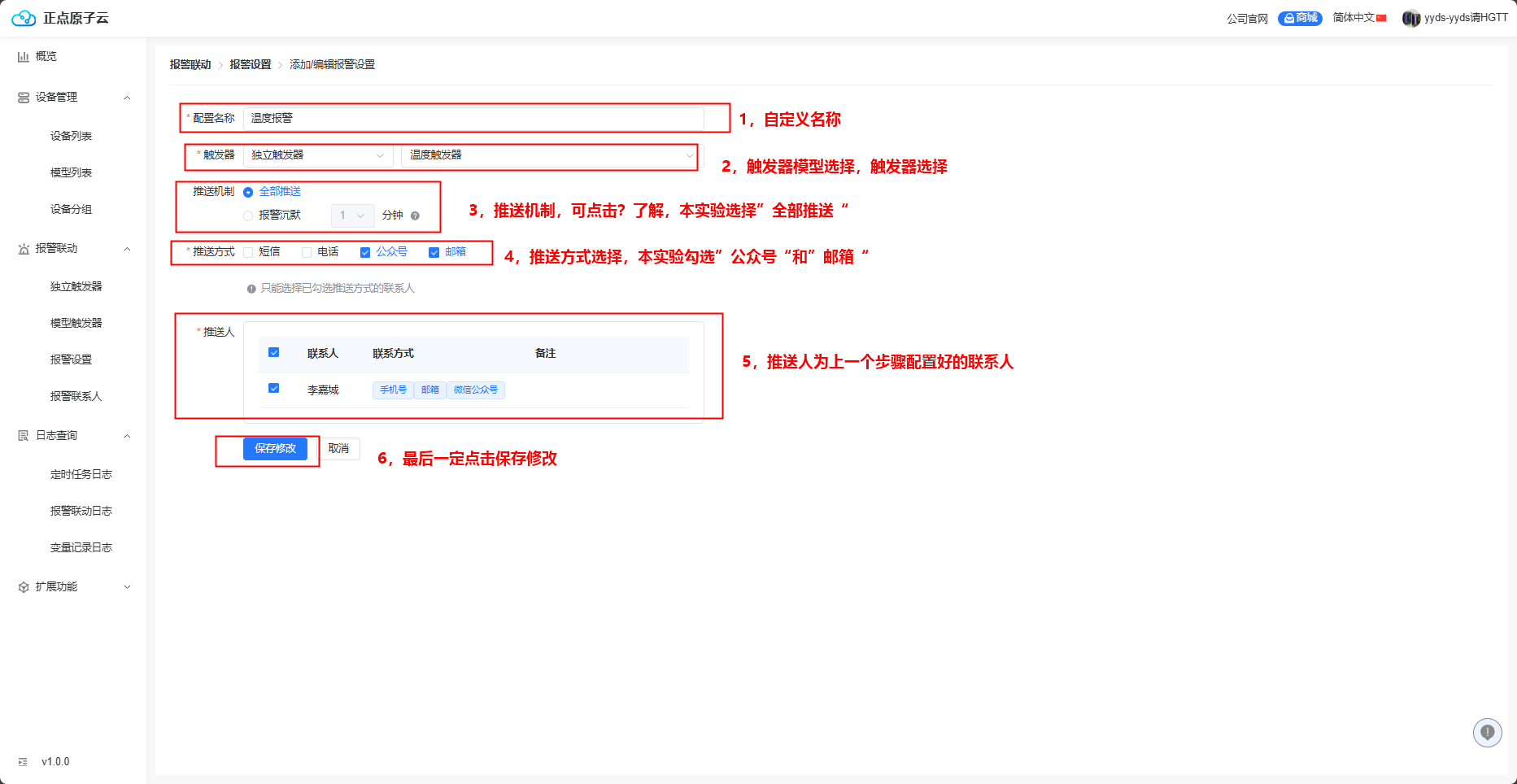Enable the 短信 push method checkbox
This screenshot has width=1517, height=784.
coord(248,252)
